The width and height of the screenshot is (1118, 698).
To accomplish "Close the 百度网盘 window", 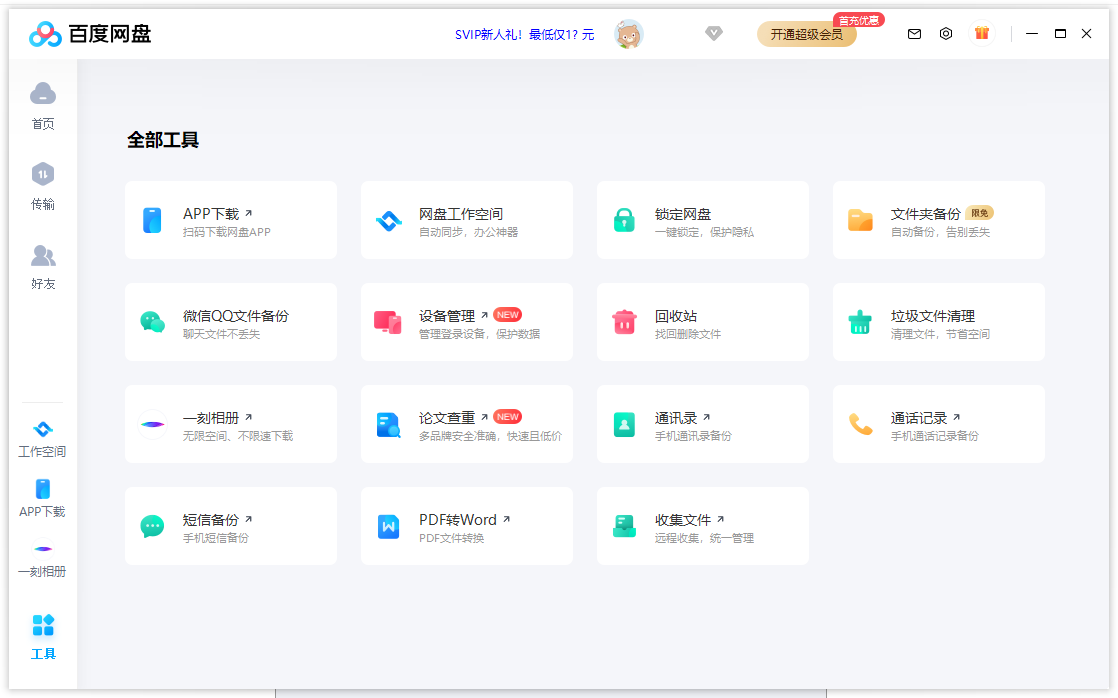I will (x=1087, y=34).
